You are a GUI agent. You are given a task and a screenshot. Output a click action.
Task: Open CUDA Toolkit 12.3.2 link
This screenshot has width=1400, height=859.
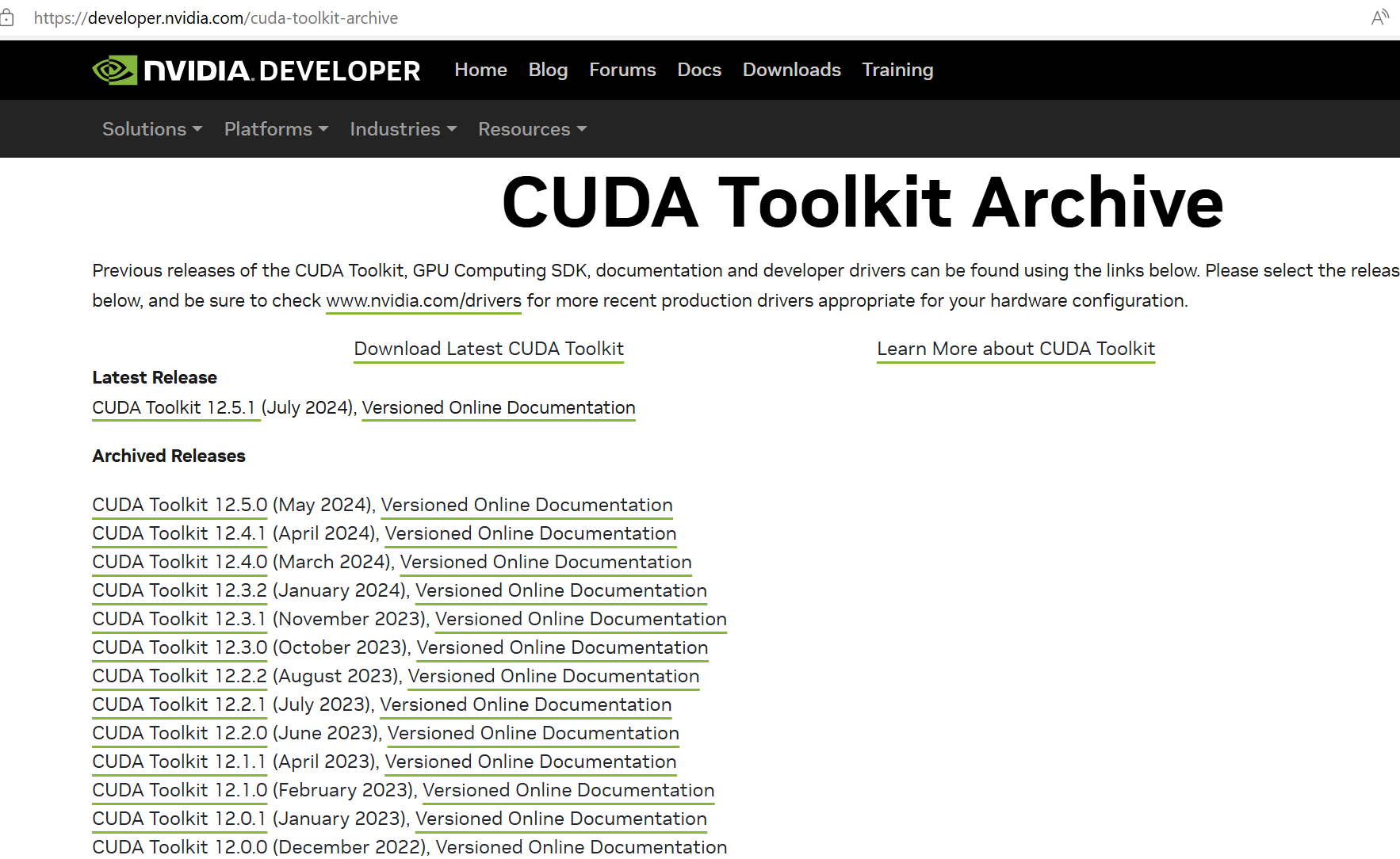(x=180, y=591)
